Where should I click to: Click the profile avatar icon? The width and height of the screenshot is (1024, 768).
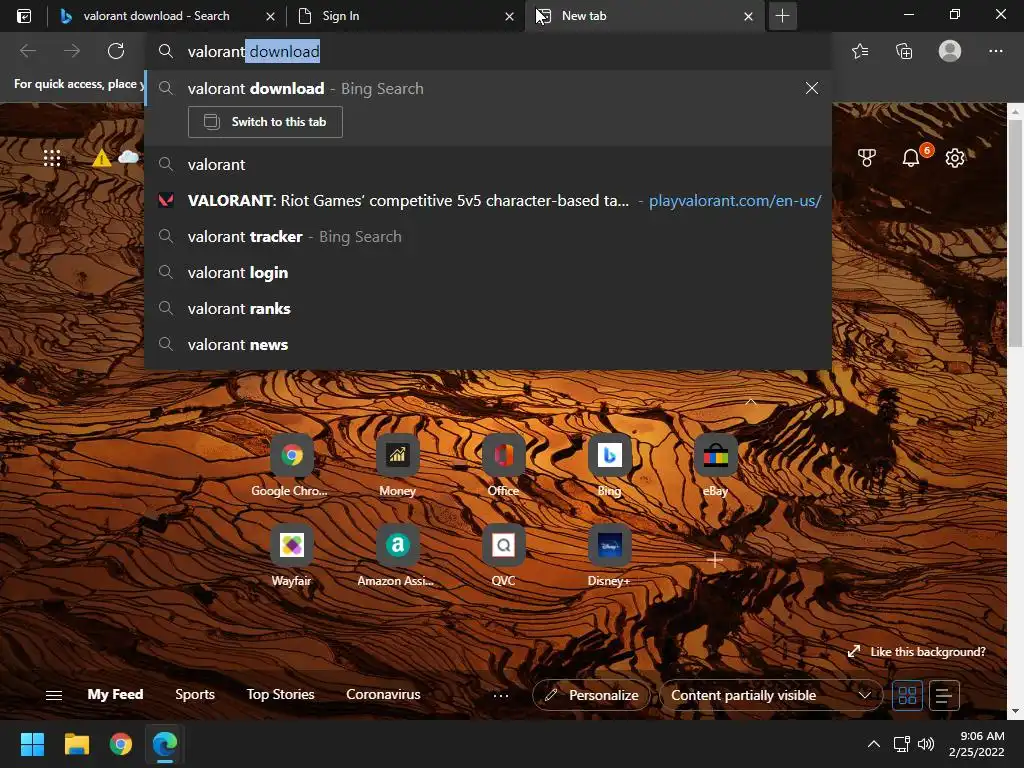click(x=950, y=51)
